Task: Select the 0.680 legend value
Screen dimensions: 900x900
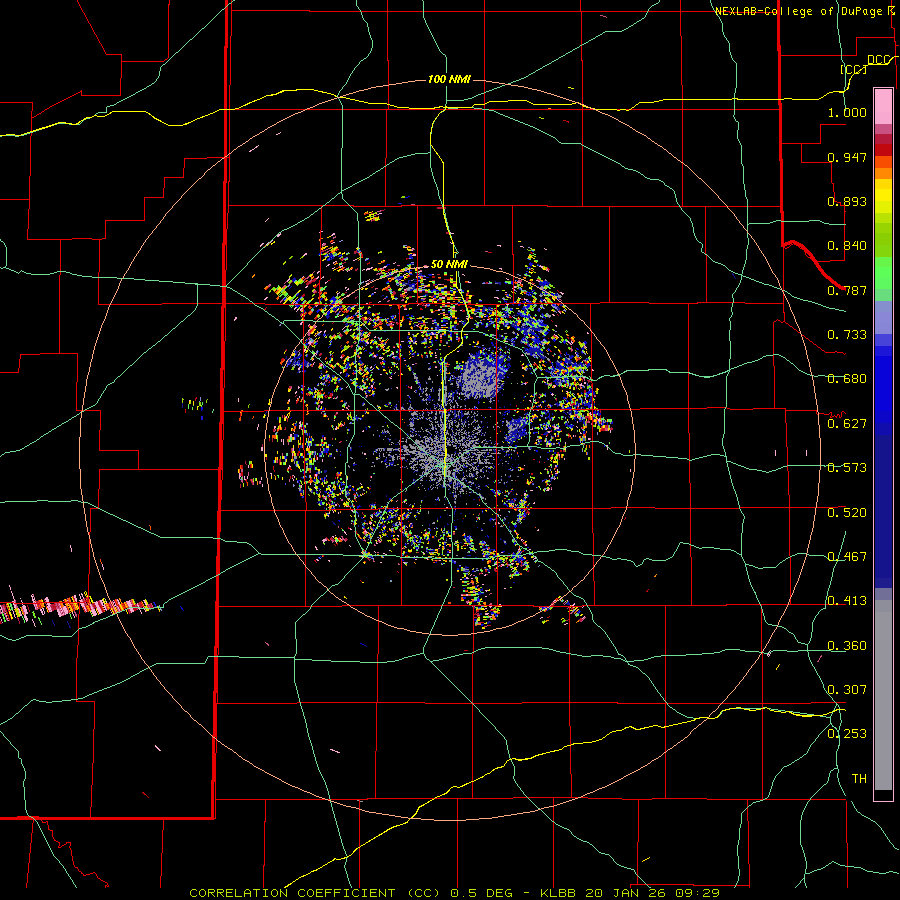Action: coord(847,379)
